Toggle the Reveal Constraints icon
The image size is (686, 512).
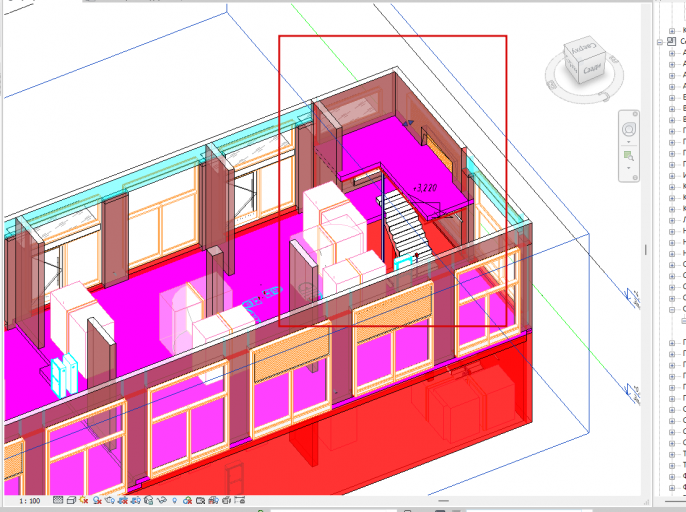[239, 500]
